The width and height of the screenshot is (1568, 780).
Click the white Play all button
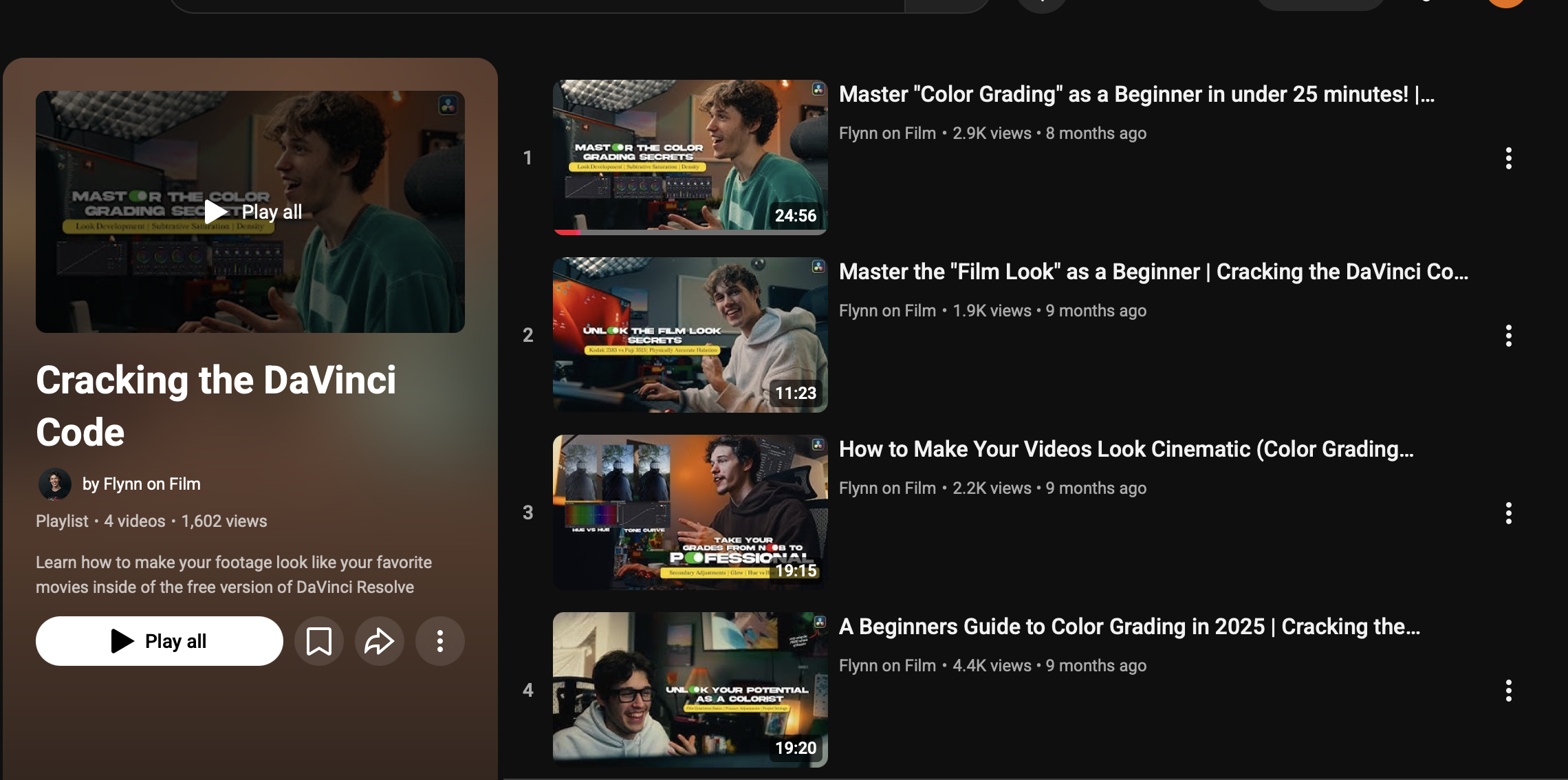coord(160,641)
